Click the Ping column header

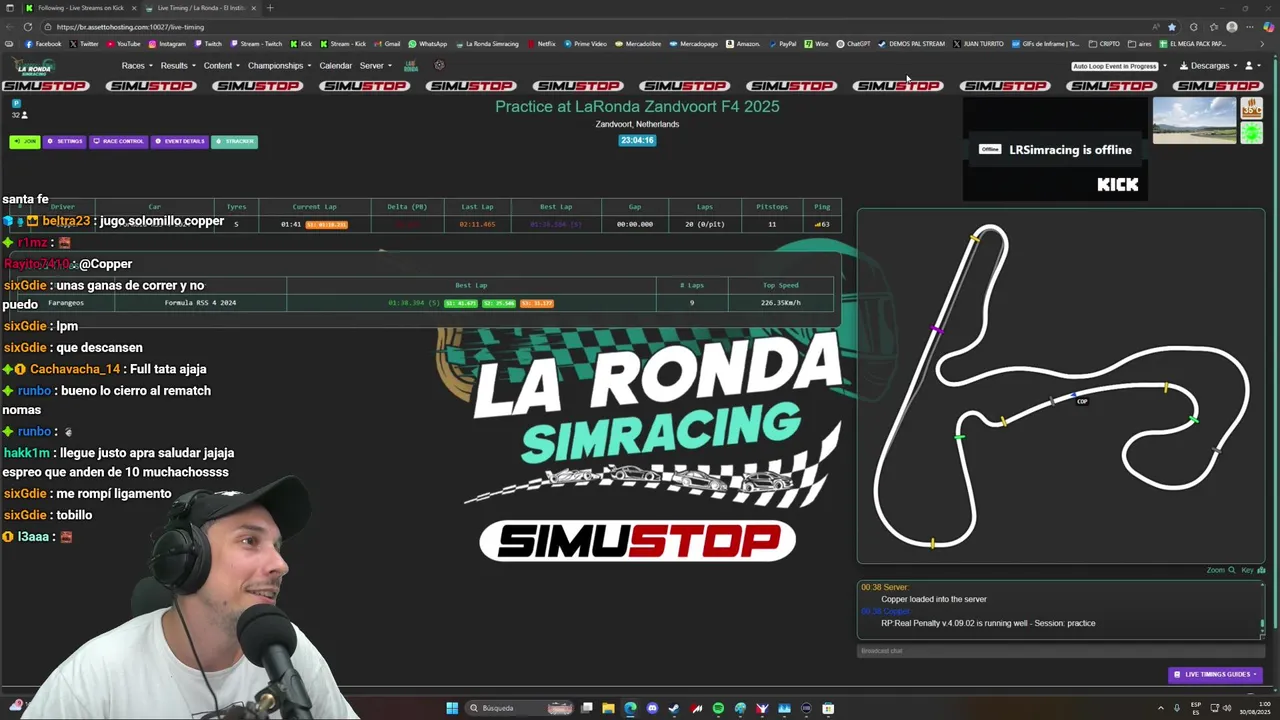[x=822, y=207]
